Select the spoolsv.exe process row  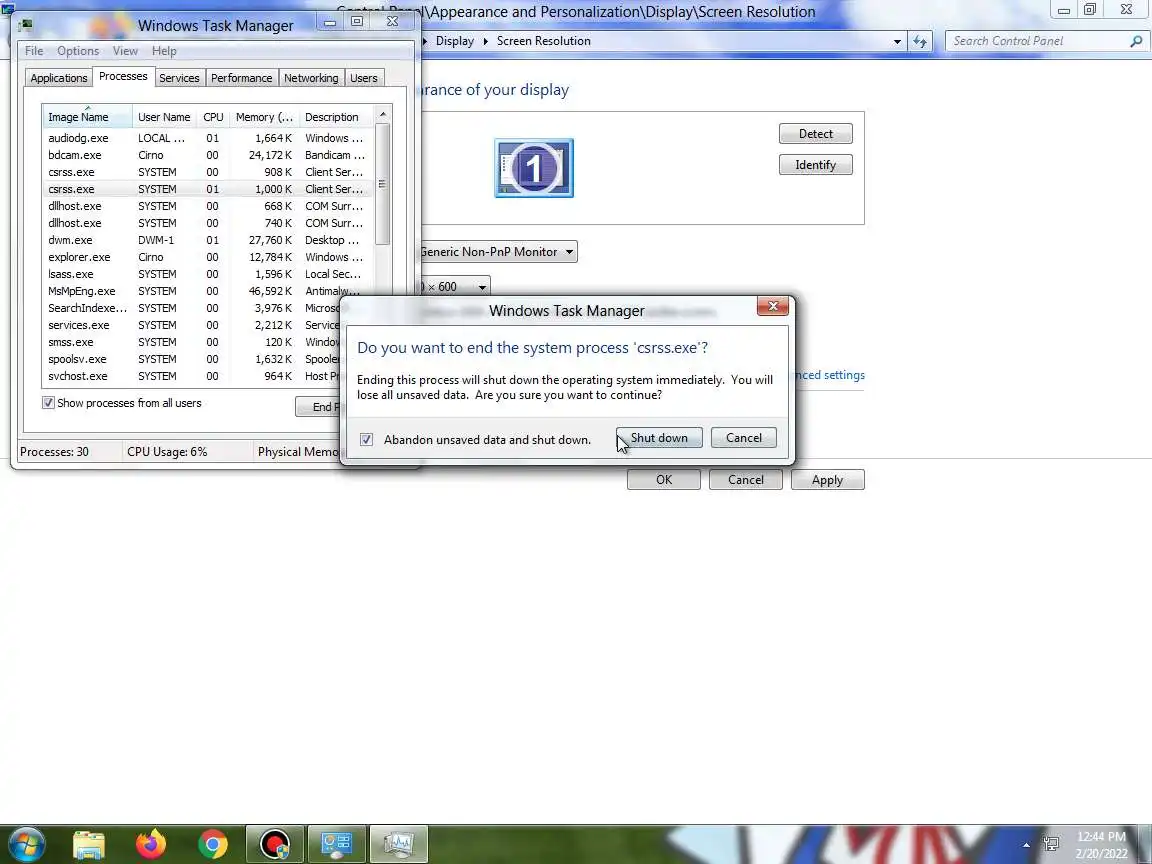pos(191,359)
